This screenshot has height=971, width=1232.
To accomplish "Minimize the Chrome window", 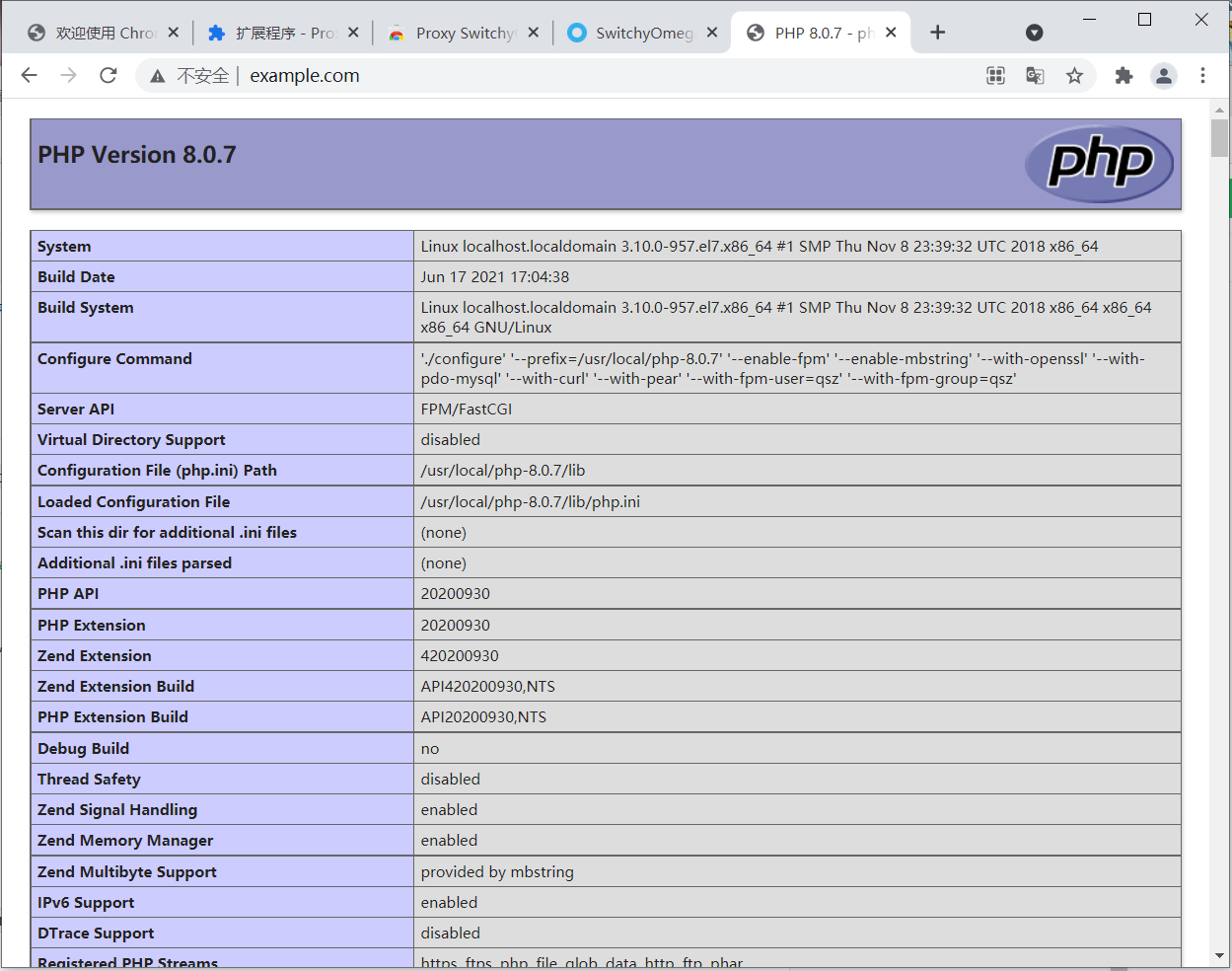I will (x=1089, y=19).
